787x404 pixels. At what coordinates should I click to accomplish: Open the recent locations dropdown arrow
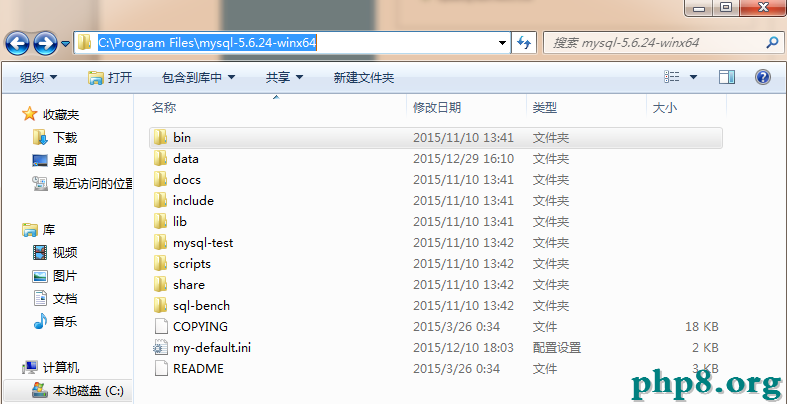(x=65, y=44)
